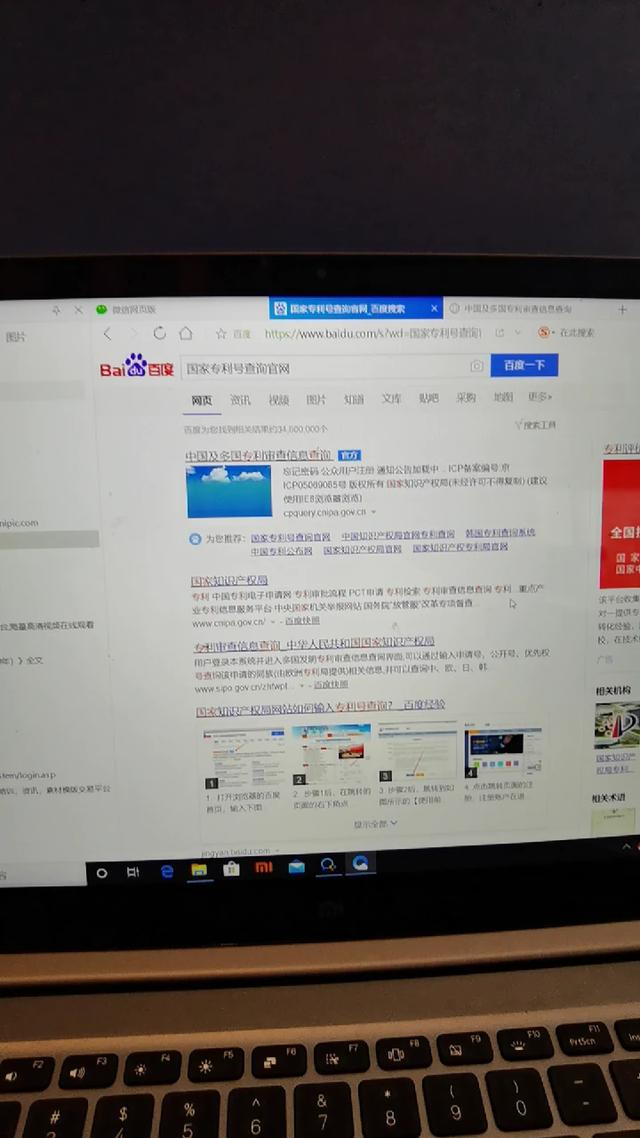Click the blue sky thumbnail in first result
The image size is (640, 1138).
point(229,491)
